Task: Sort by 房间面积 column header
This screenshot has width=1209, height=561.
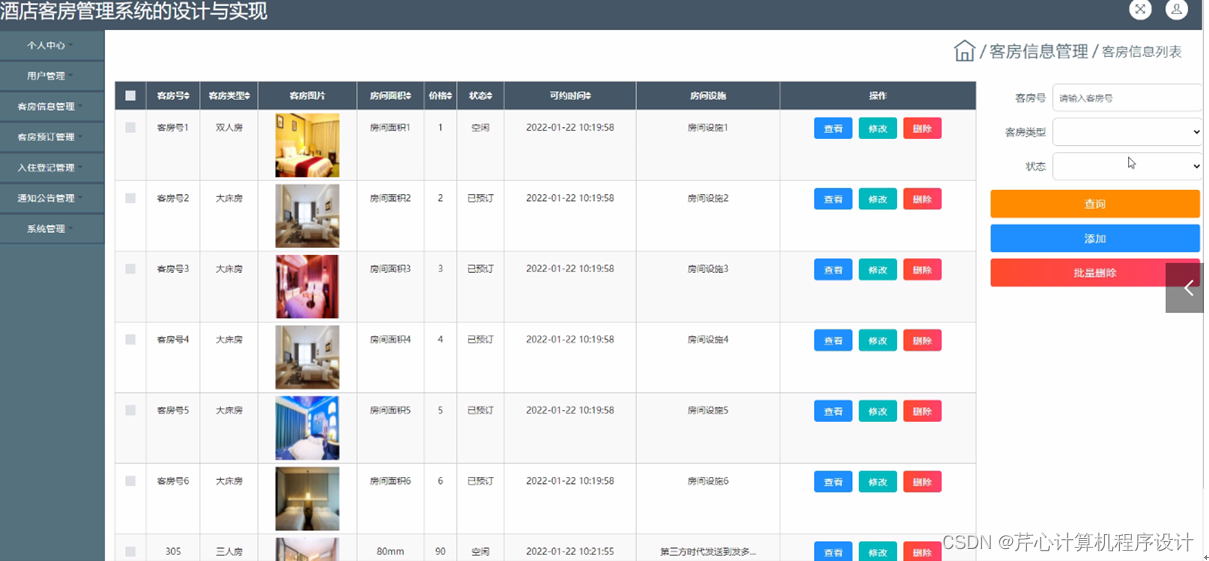Action: 390,96
